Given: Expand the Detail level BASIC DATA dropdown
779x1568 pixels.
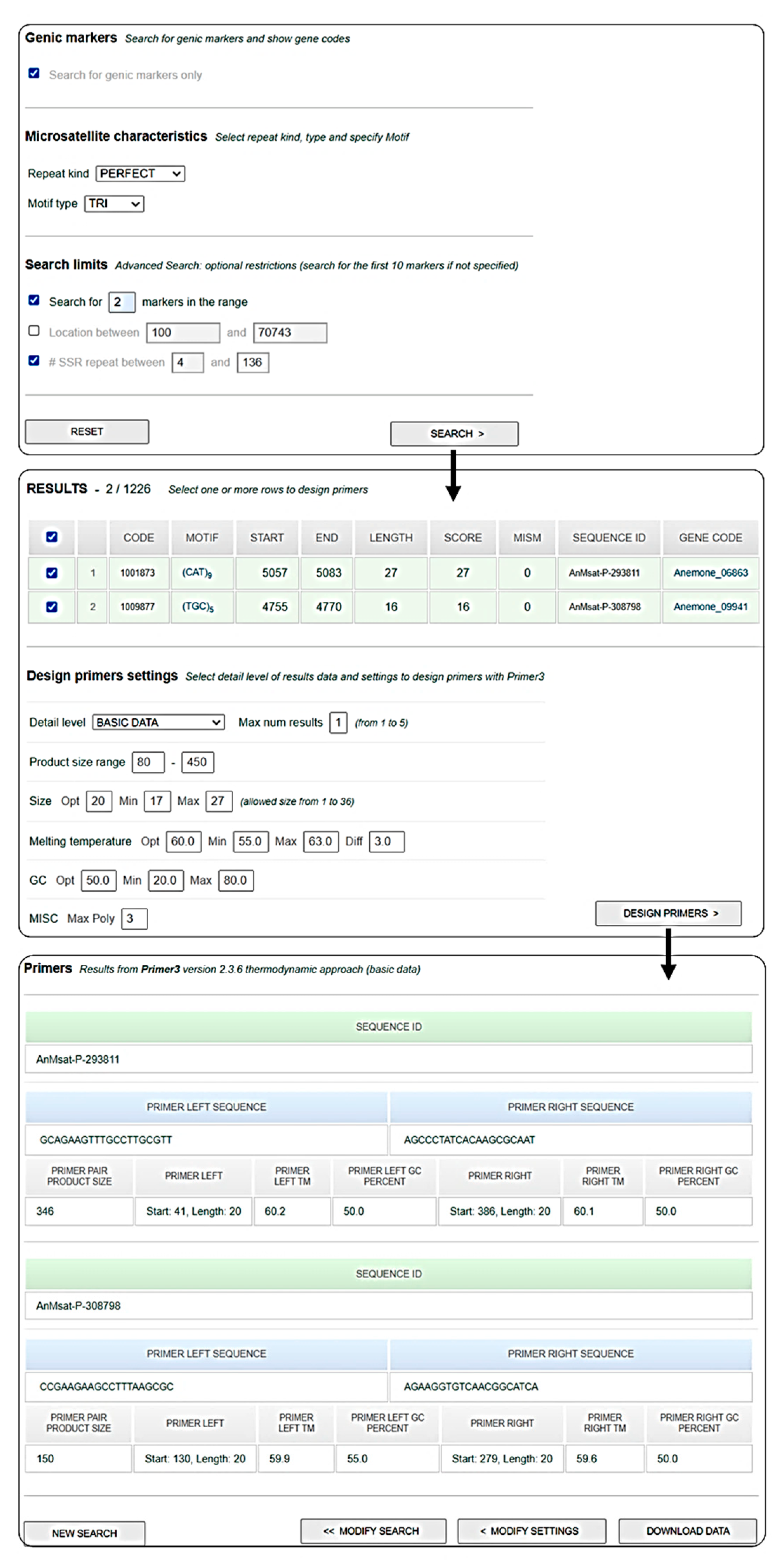Looking at the screenshot, I should coord(158,722).
